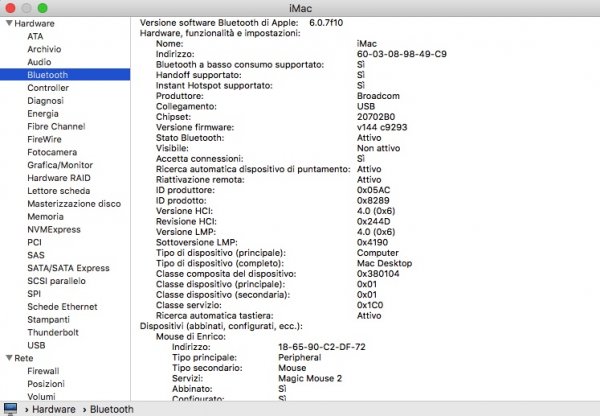Select Volumi under Rete
Image resolution: width=600 pixels, height=416 pixels.
[41, 396]
